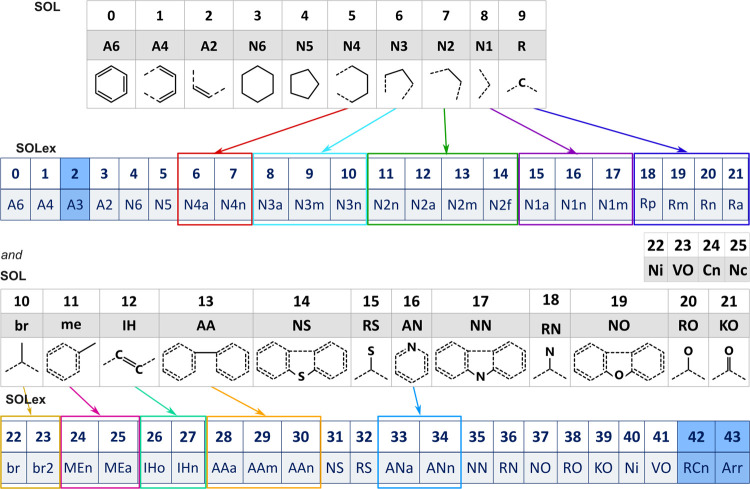750x489 pixels.
Task: Click the dibenzothiophene structure under NS
Action: tap(302, 362)
